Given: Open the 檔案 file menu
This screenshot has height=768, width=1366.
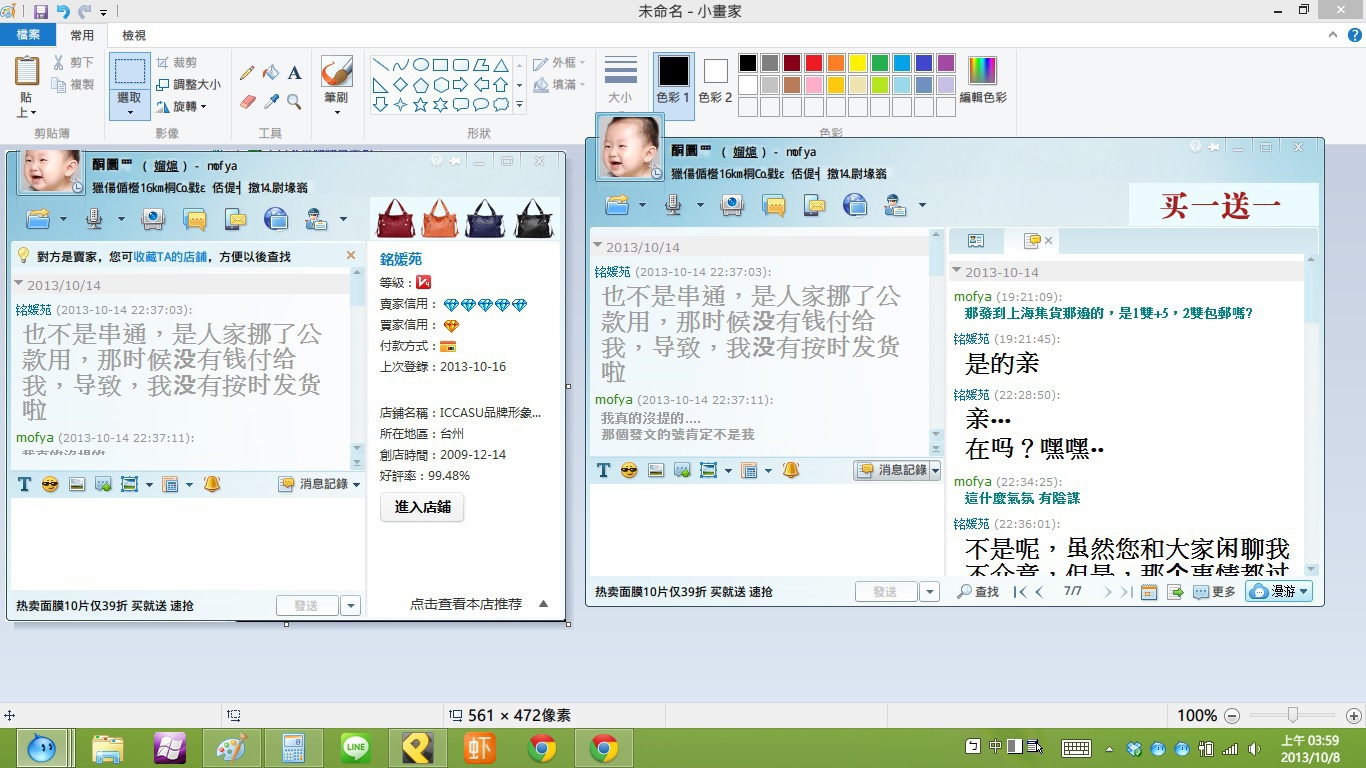Looking at the screenshot, I should (x=28, y=35).
